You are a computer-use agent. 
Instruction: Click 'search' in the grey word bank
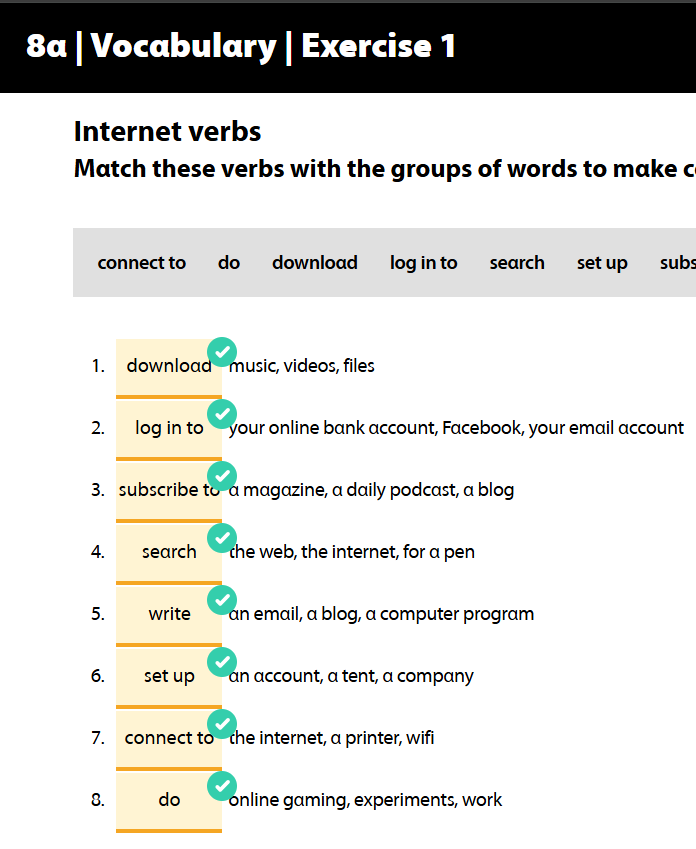517,263
